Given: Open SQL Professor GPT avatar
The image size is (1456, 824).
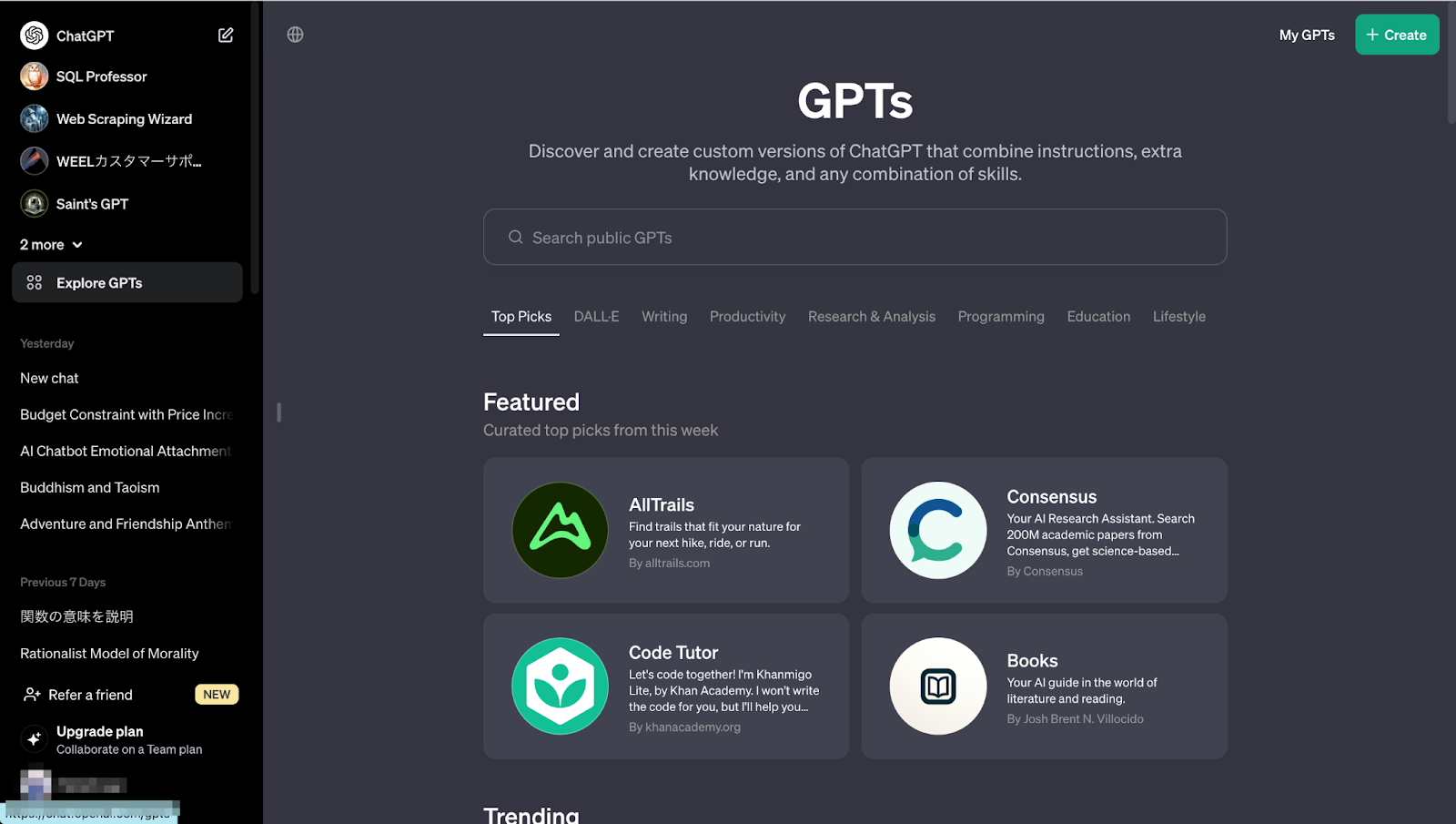Looking at the screenshot, I should coord(35,76).
